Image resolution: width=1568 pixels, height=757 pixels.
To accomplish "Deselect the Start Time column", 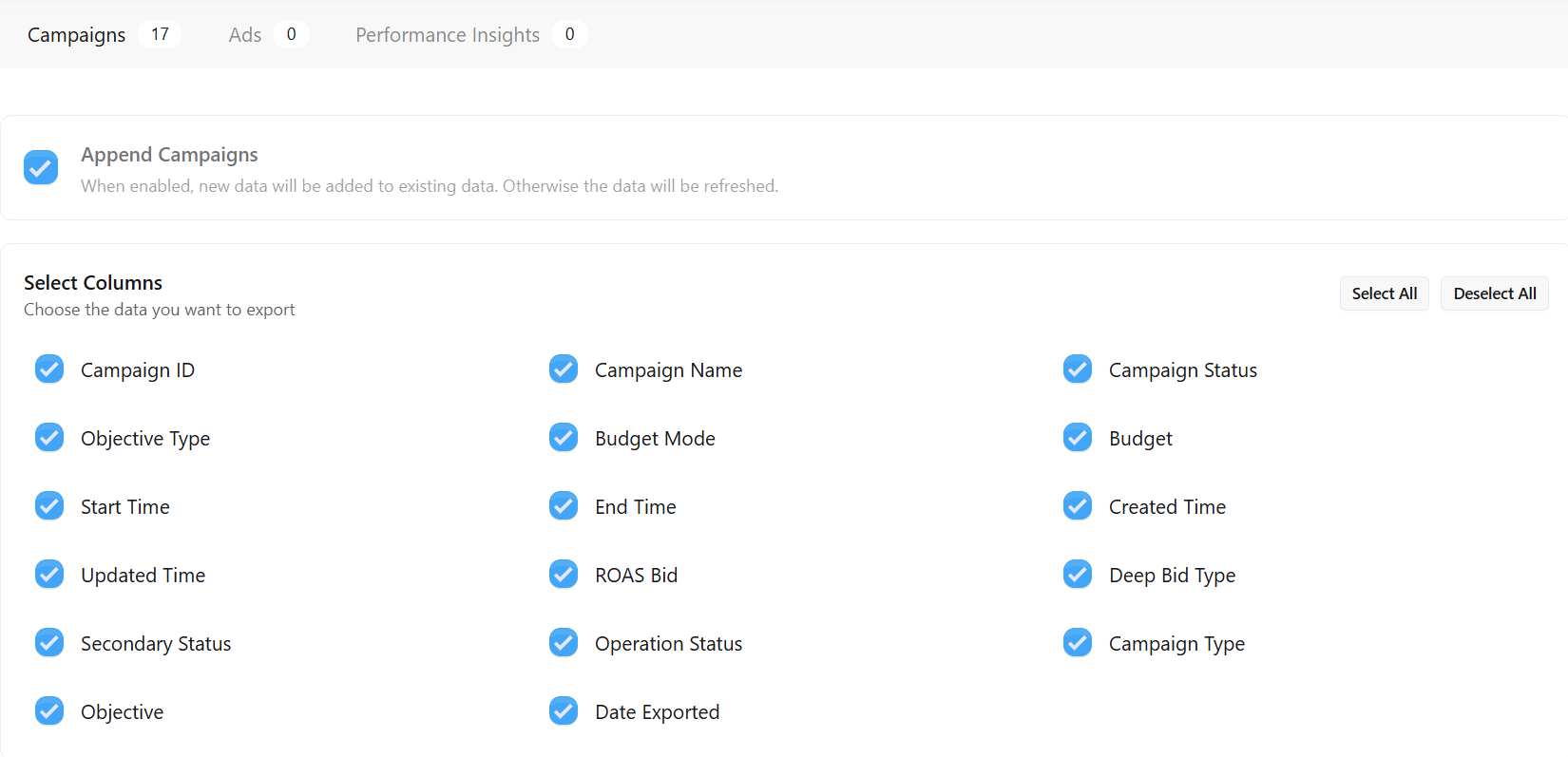I will pos(49,506).
